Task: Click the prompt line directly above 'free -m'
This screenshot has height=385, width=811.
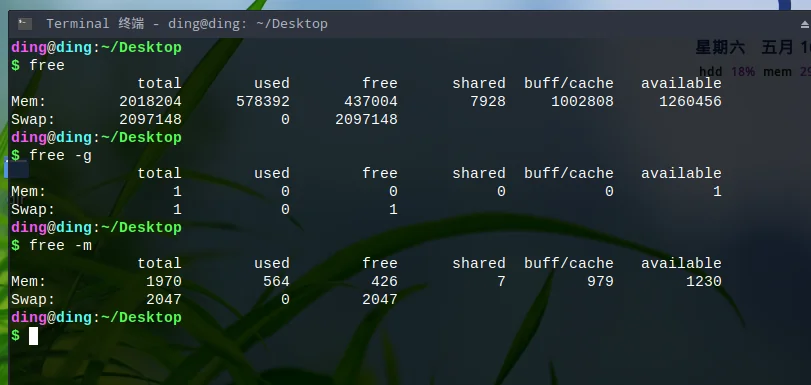Action: (96, 228)
